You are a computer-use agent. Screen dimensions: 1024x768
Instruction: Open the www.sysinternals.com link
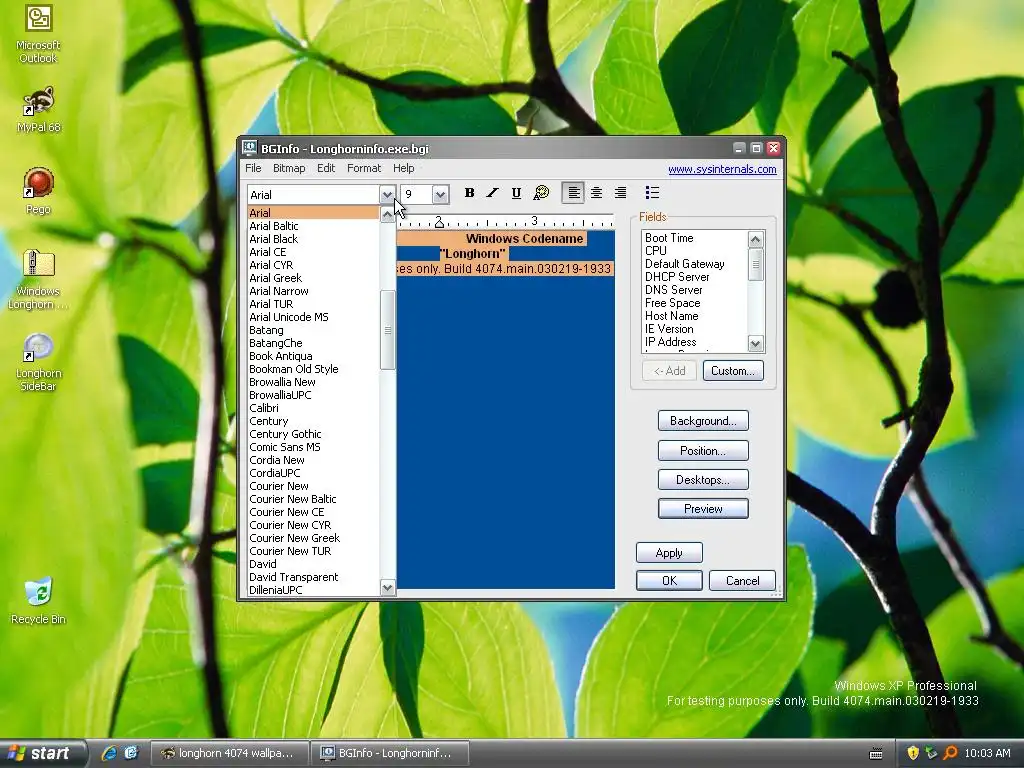[722, 169]
